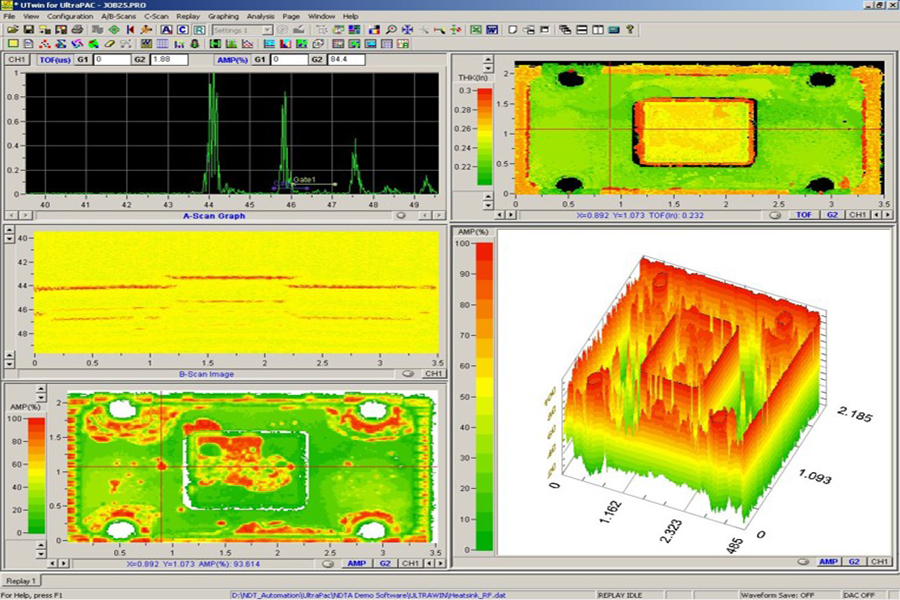Click the CH1 channel button top-left
900x600 pixels.
17,60
